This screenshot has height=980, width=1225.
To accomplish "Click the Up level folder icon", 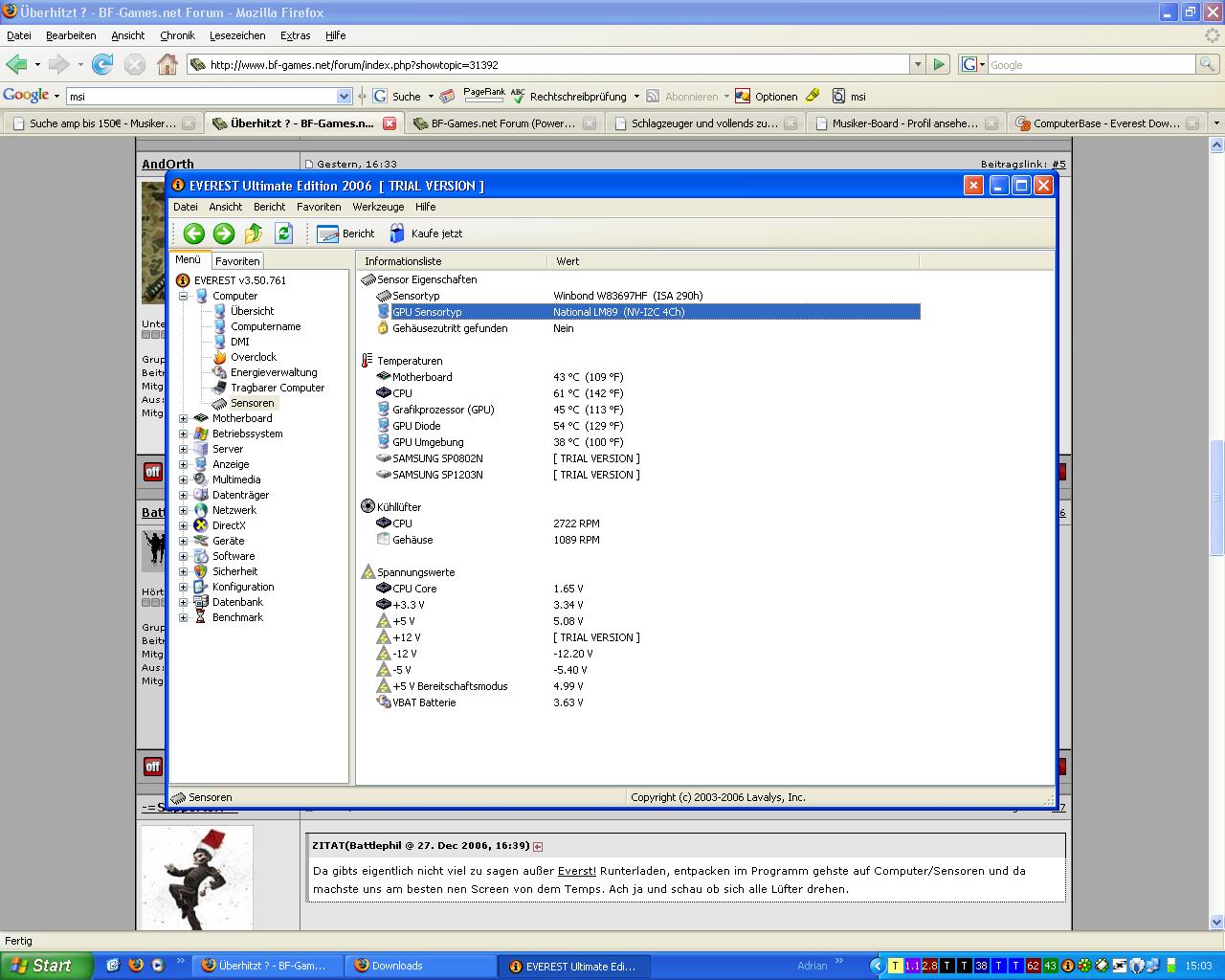I will [x=254, y=234].
